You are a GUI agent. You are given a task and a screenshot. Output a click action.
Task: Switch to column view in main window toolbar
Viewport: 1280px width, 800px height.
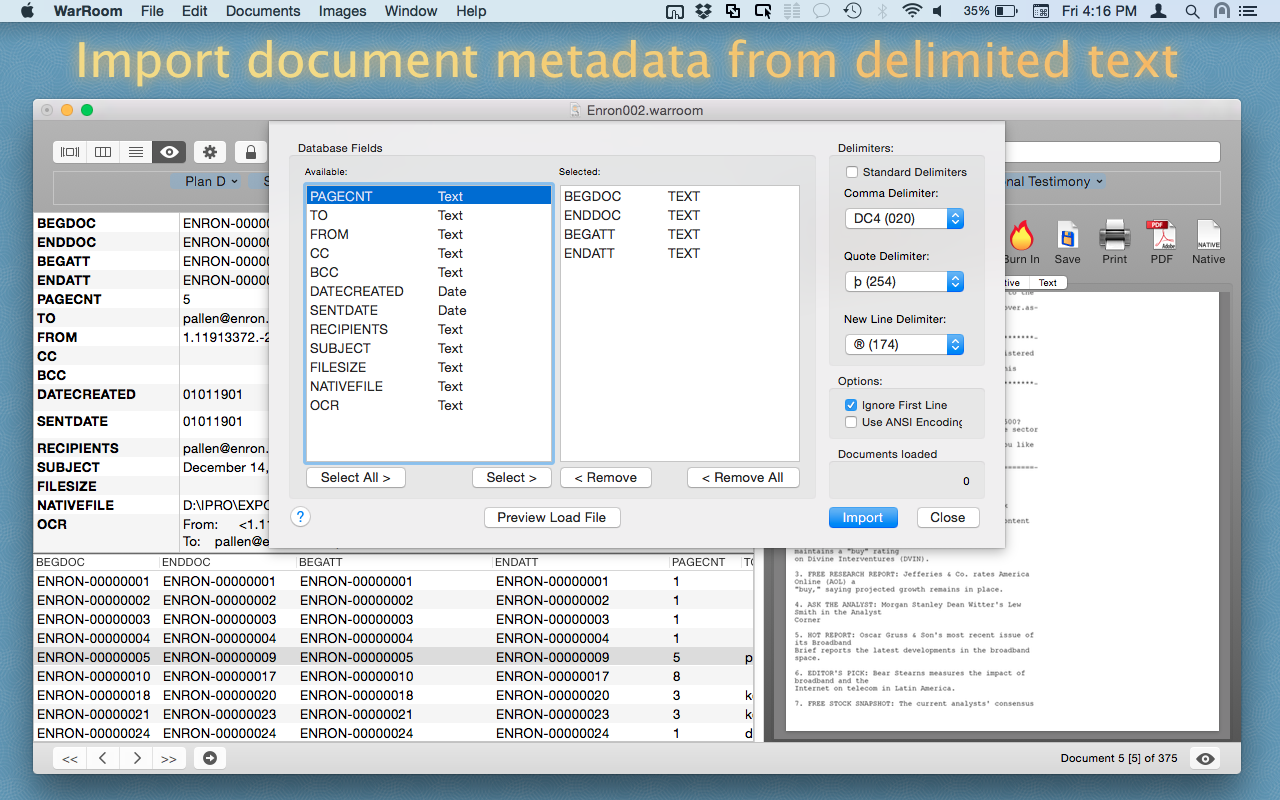[103, 152]
